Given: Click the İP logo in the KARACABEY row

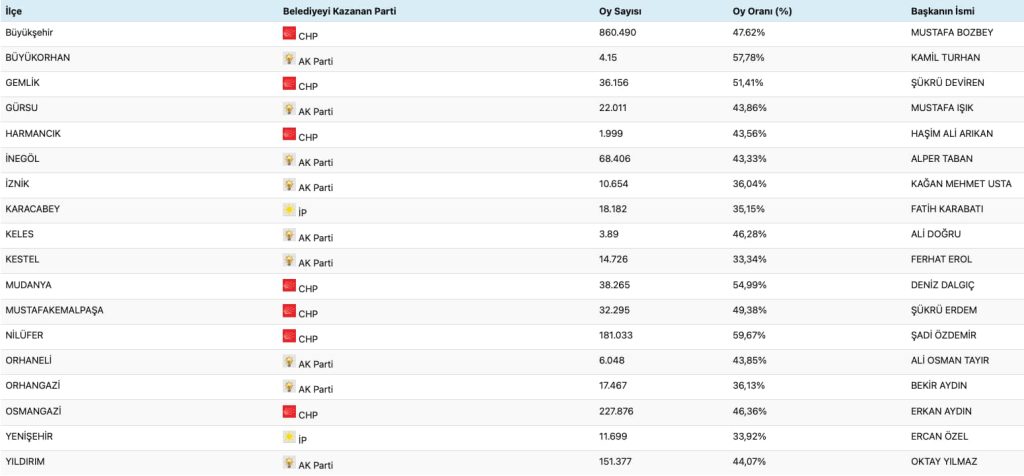Looking at the screenshot, I should tap(290, 211).
